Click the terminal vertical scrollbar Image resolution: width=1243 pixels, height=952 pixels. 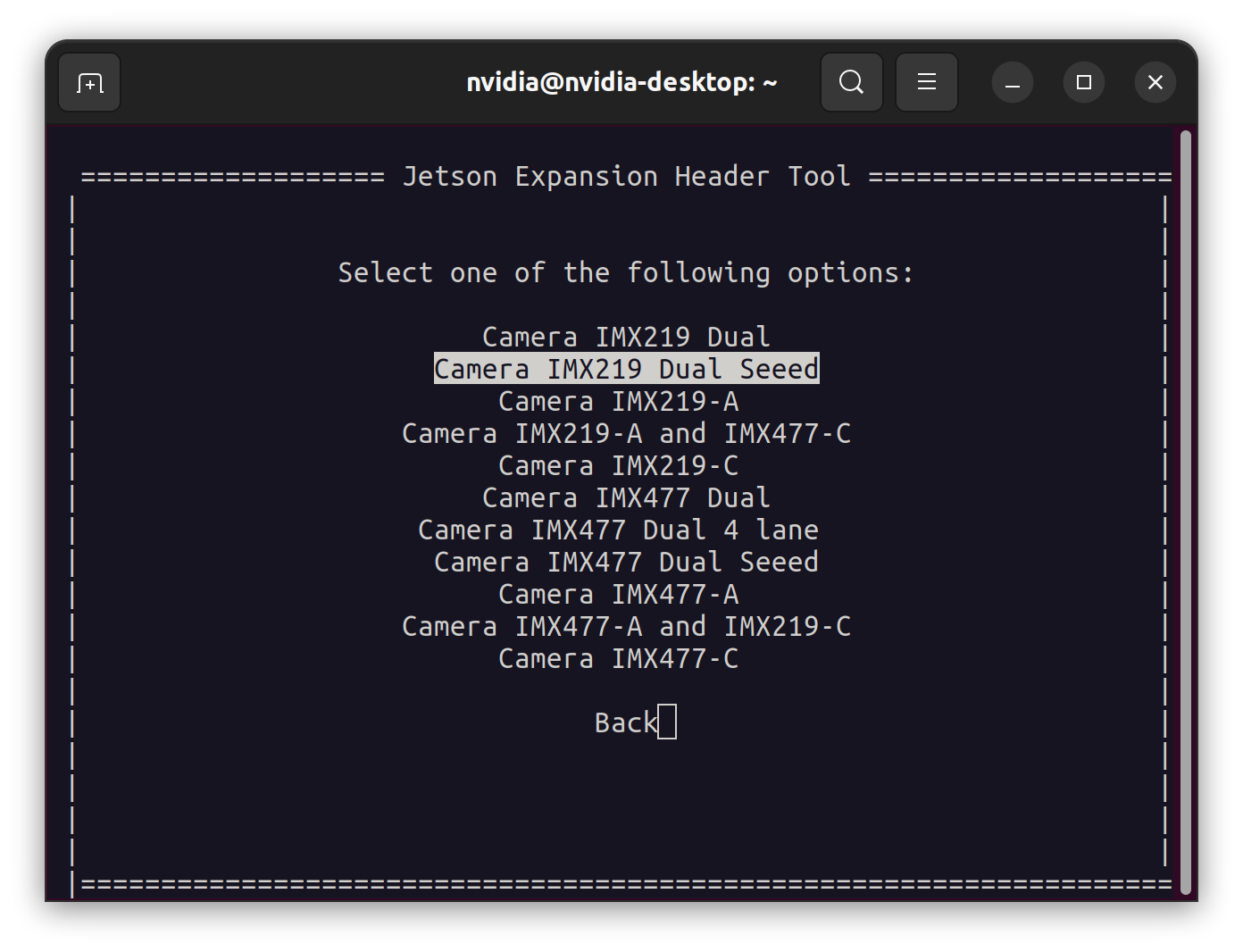tap(1186, 513)
